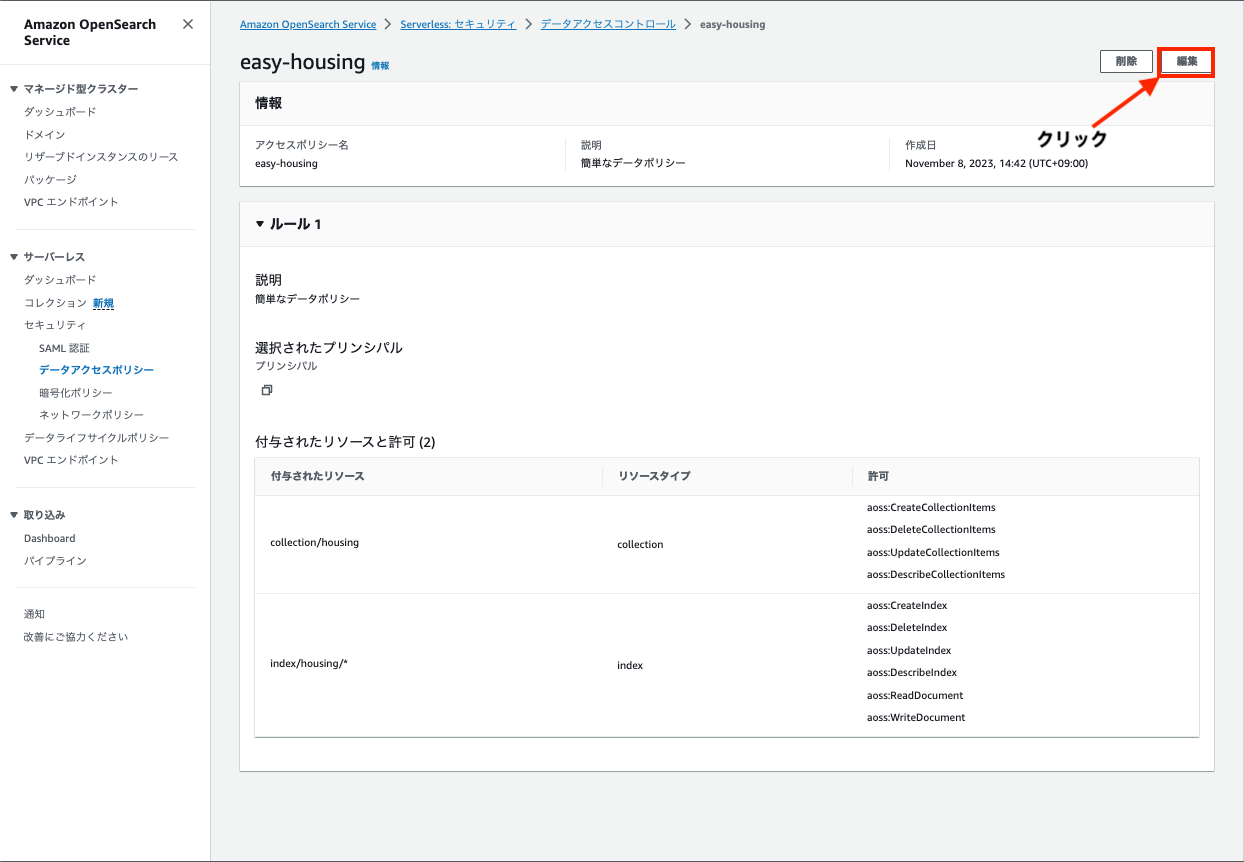Image resolution: width=1244 pixels, height=862 pixels.
Task: Click aoss:WriteDocument permission text
Action: tap(916, 717)
